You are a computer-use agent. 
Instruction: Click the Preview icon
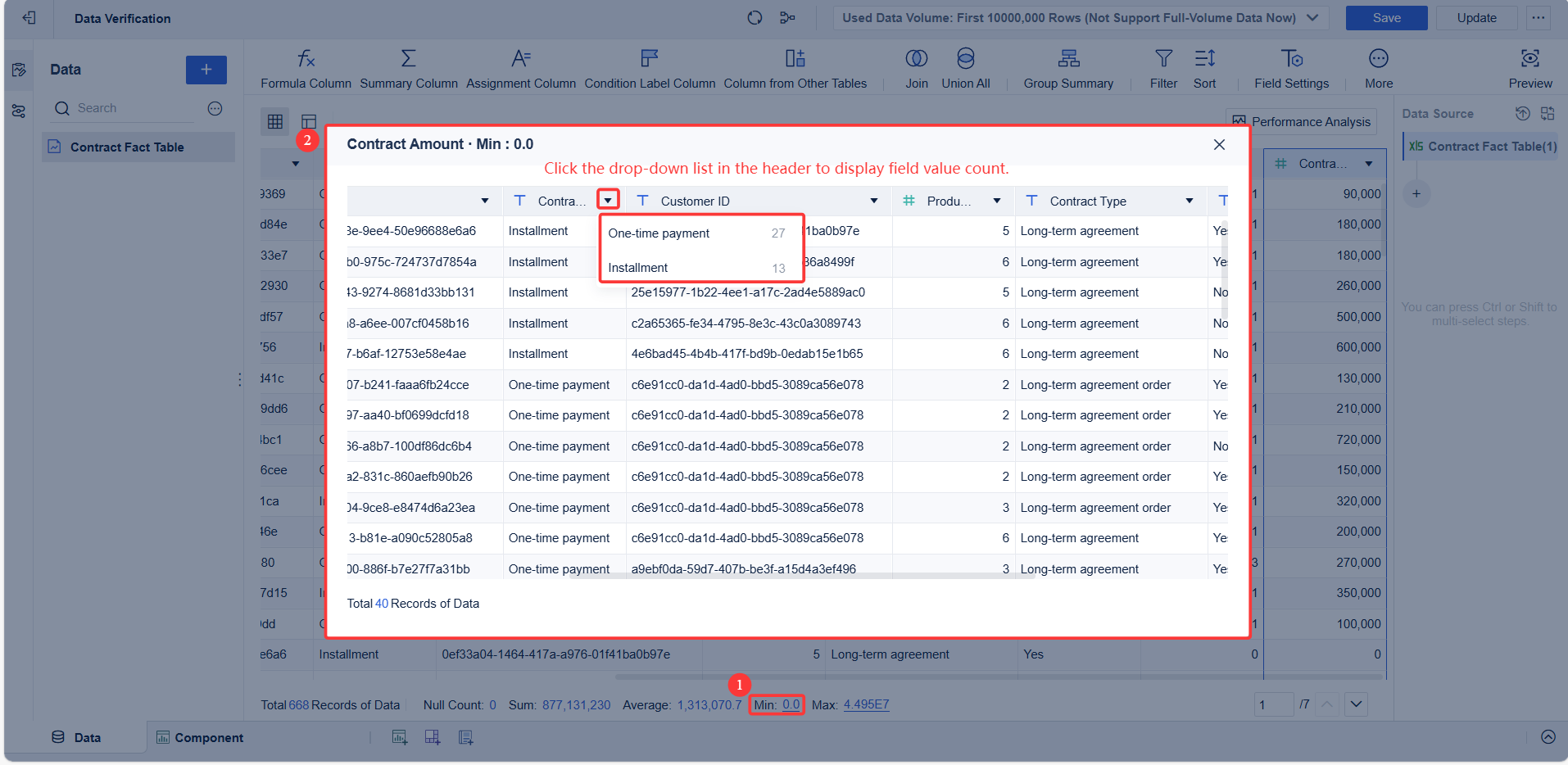click(1530, 58)
